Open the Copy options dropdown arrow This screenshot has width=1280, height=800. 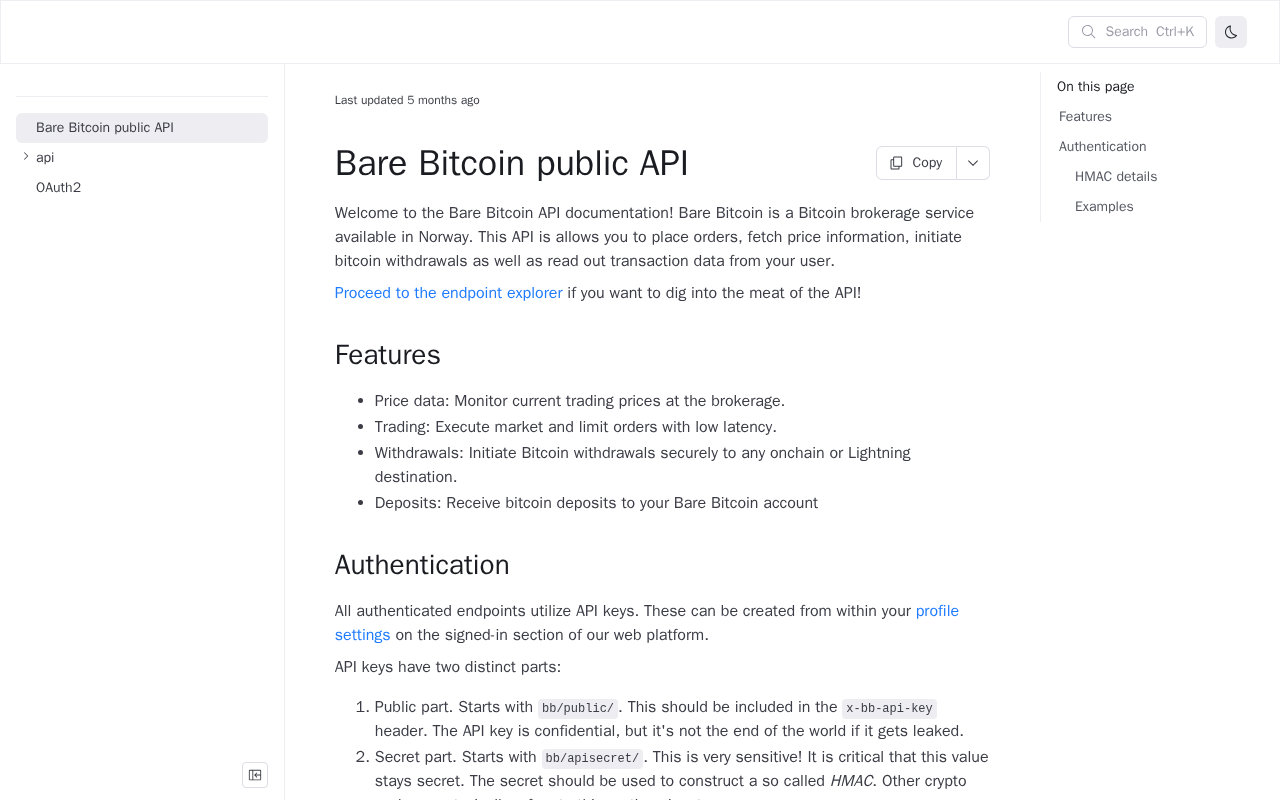973,163
